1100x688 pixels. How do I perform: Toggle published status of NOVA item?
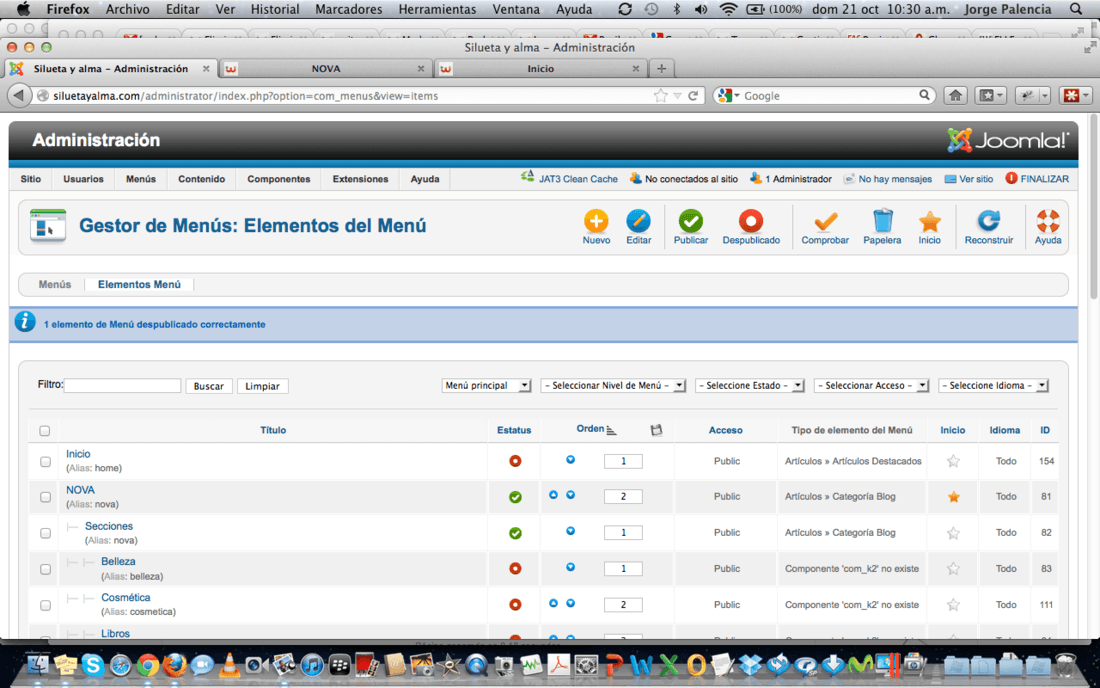[x=515, y=497]
